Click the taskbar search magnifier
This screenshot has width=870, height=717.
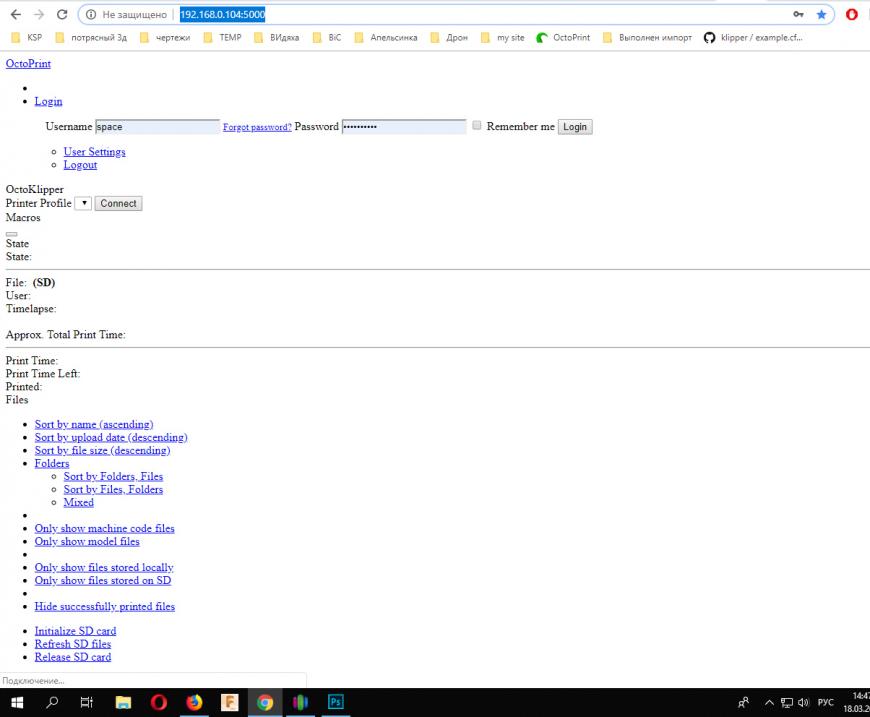52,703
